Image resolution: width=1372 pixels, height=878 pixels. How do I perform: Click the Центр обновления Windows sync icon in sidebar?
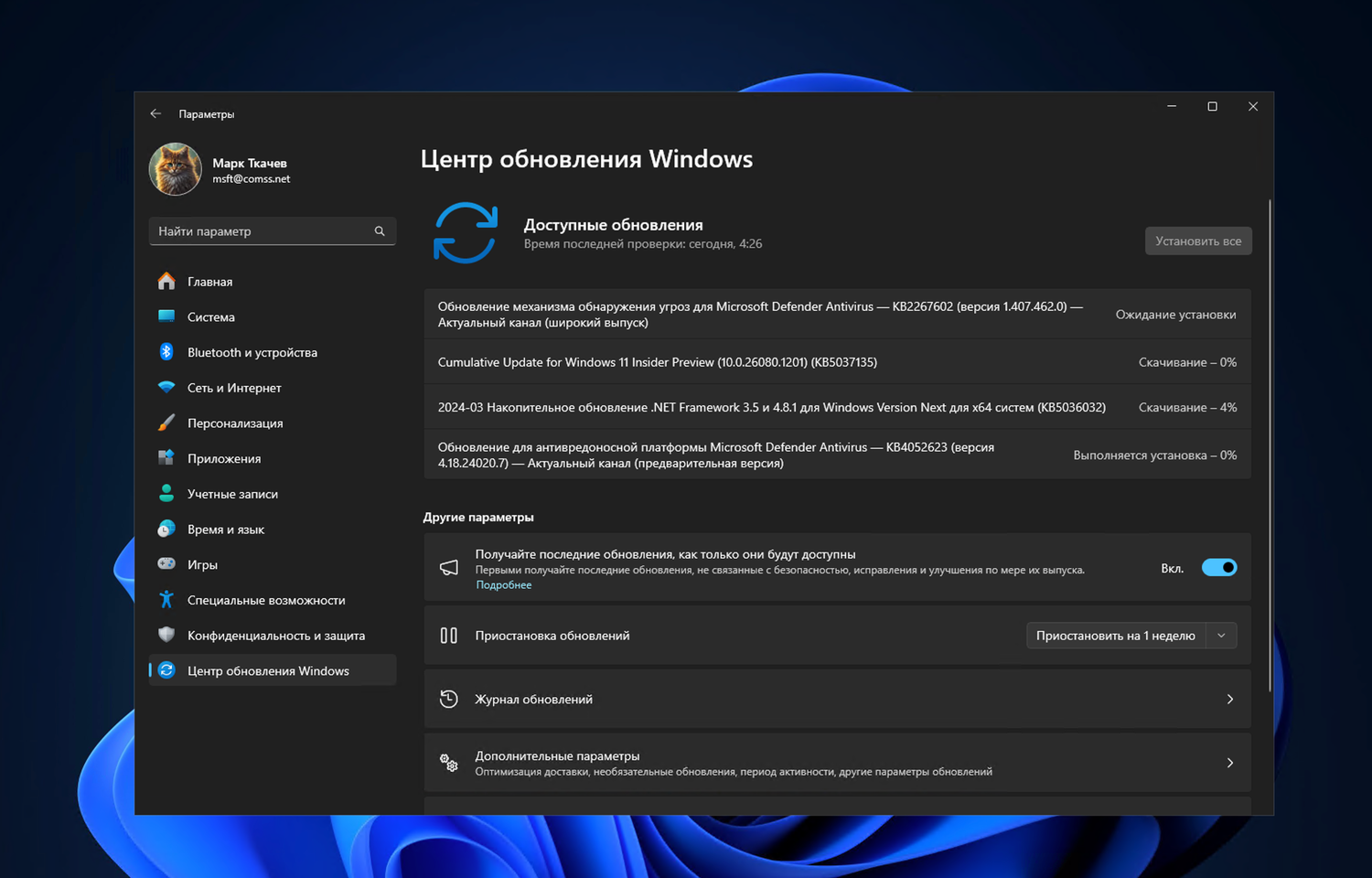(166, 670)
